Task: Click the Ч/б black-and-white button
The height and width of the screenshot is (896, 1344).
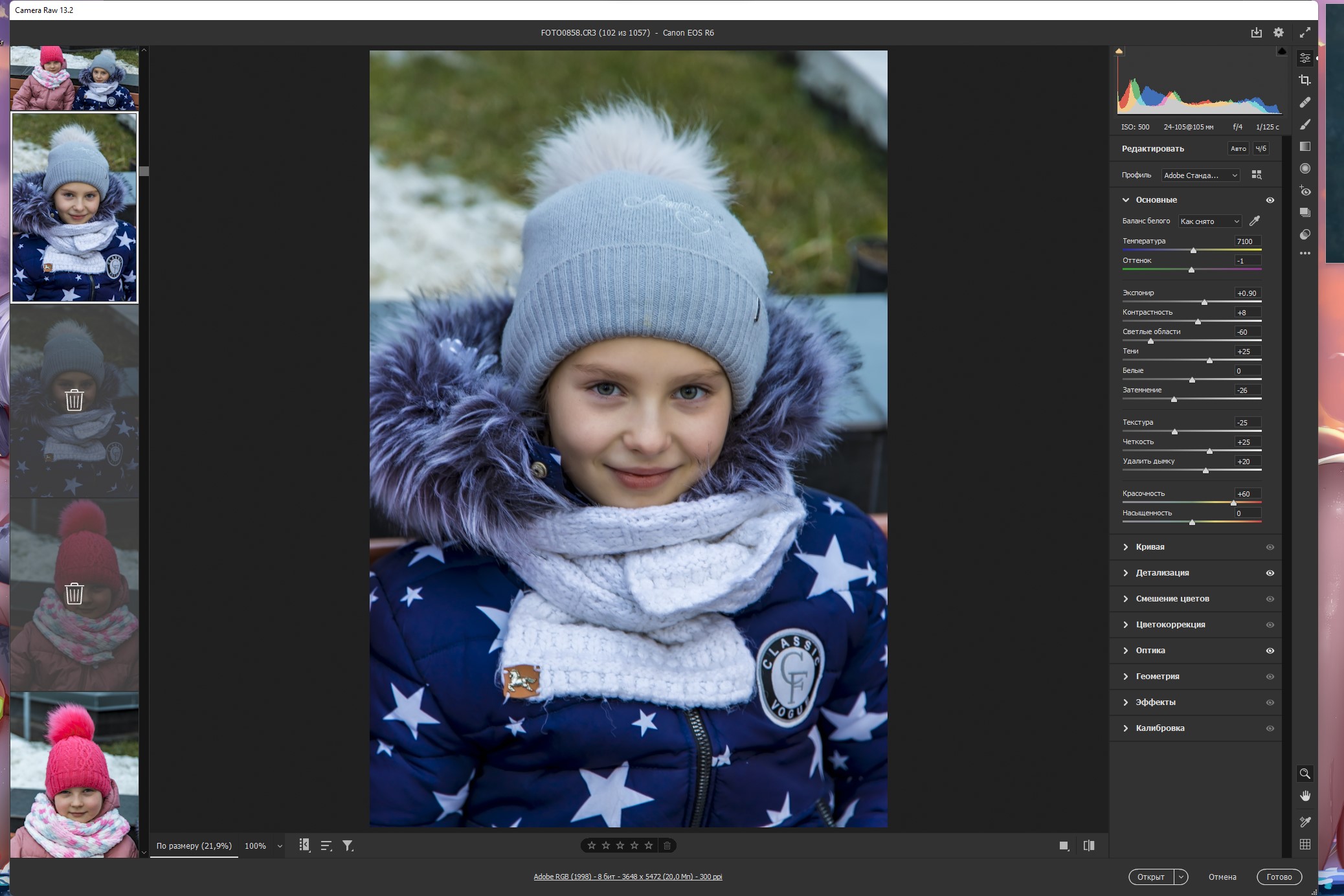Action: 1260,149
